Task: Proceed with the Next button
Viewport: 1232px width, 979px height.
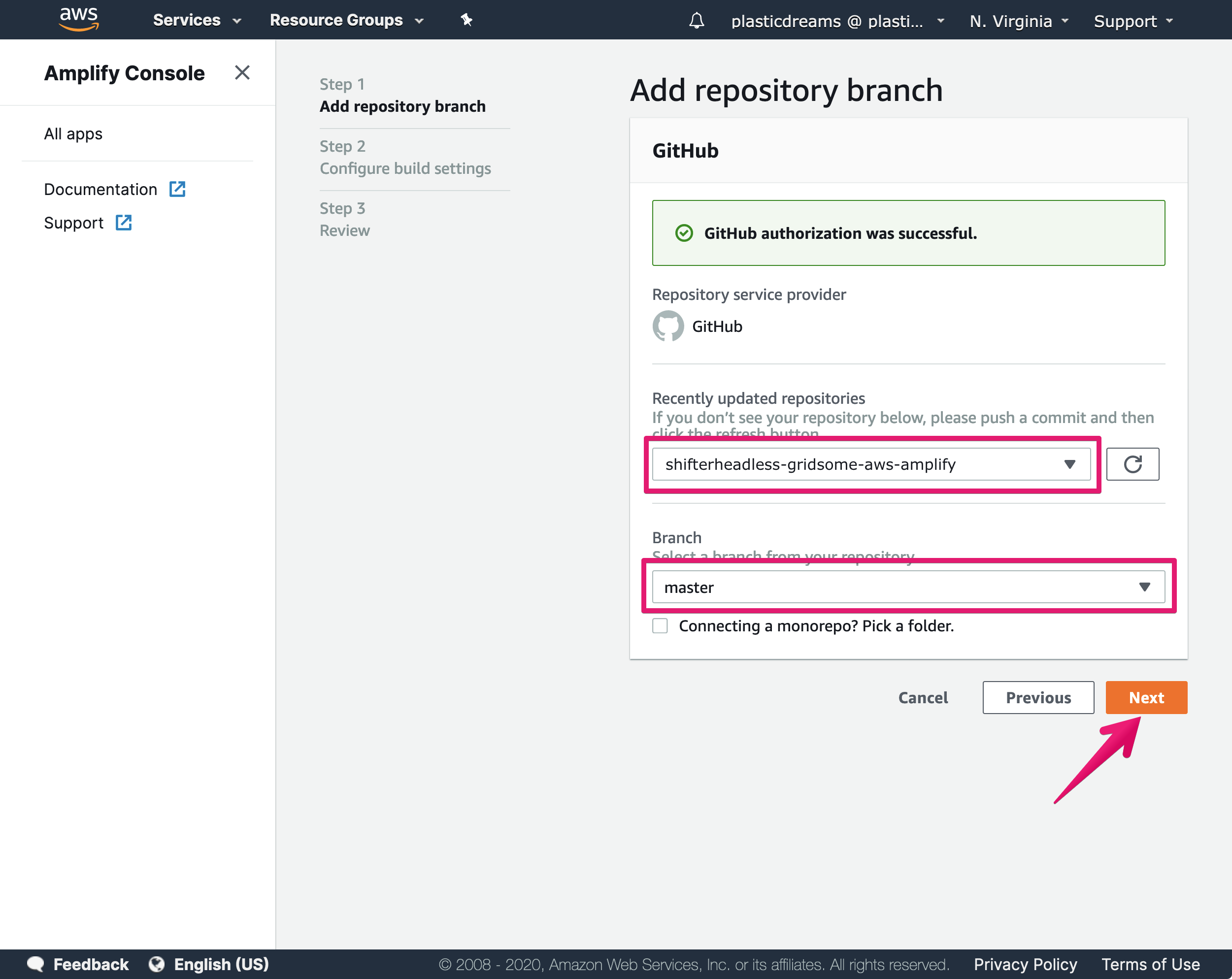Action: pos(1146,697)
